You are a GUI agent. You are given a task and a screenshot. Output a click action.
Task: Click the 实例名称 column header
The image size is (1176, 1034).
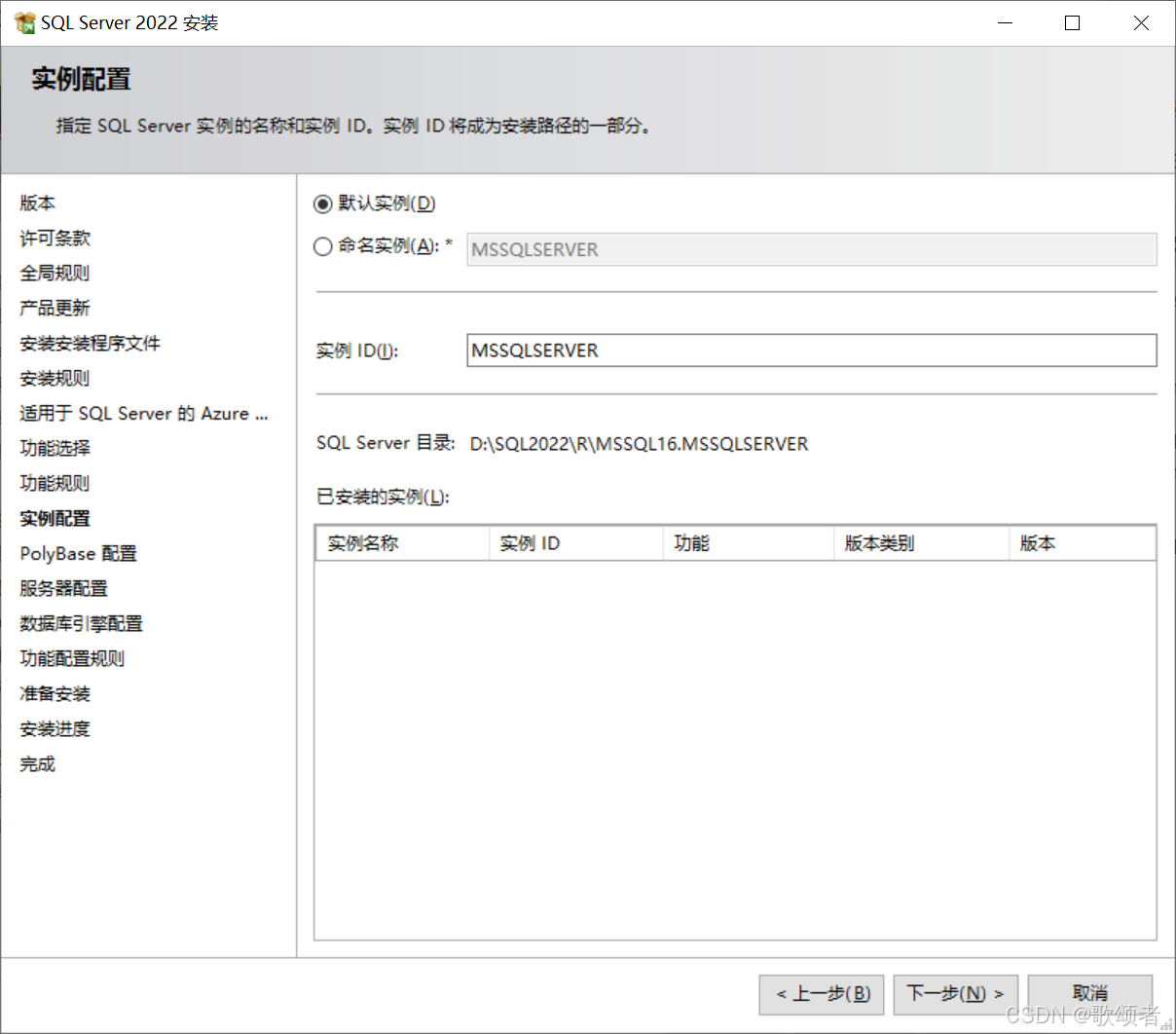[x=402, y=543]
